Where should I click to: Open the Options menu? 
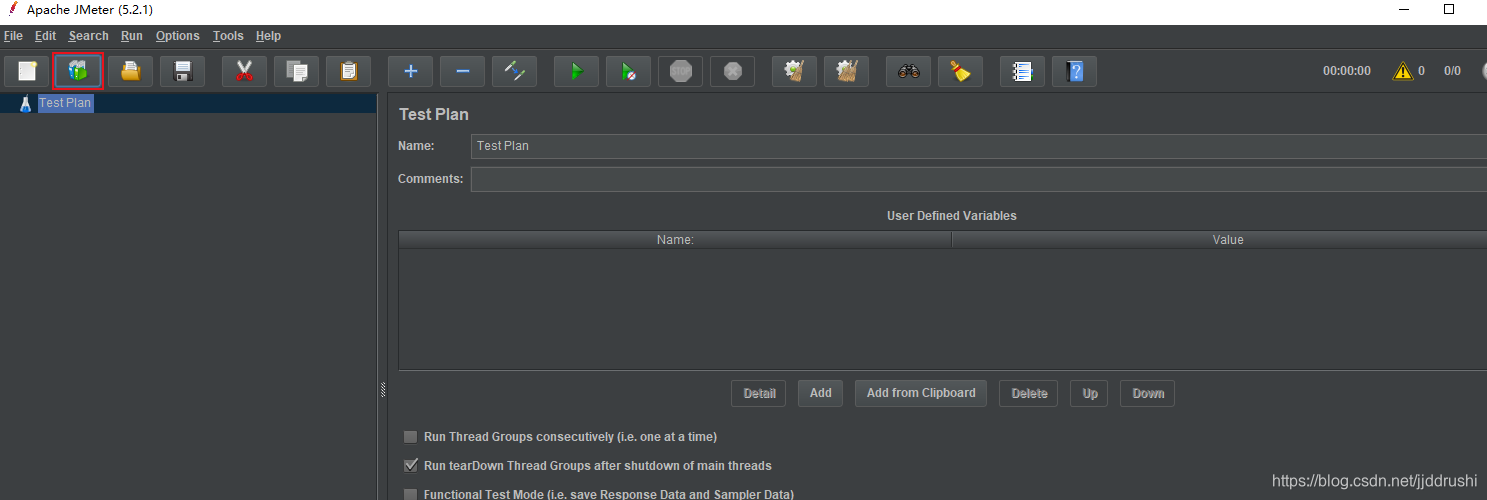[x=178, y=36]
